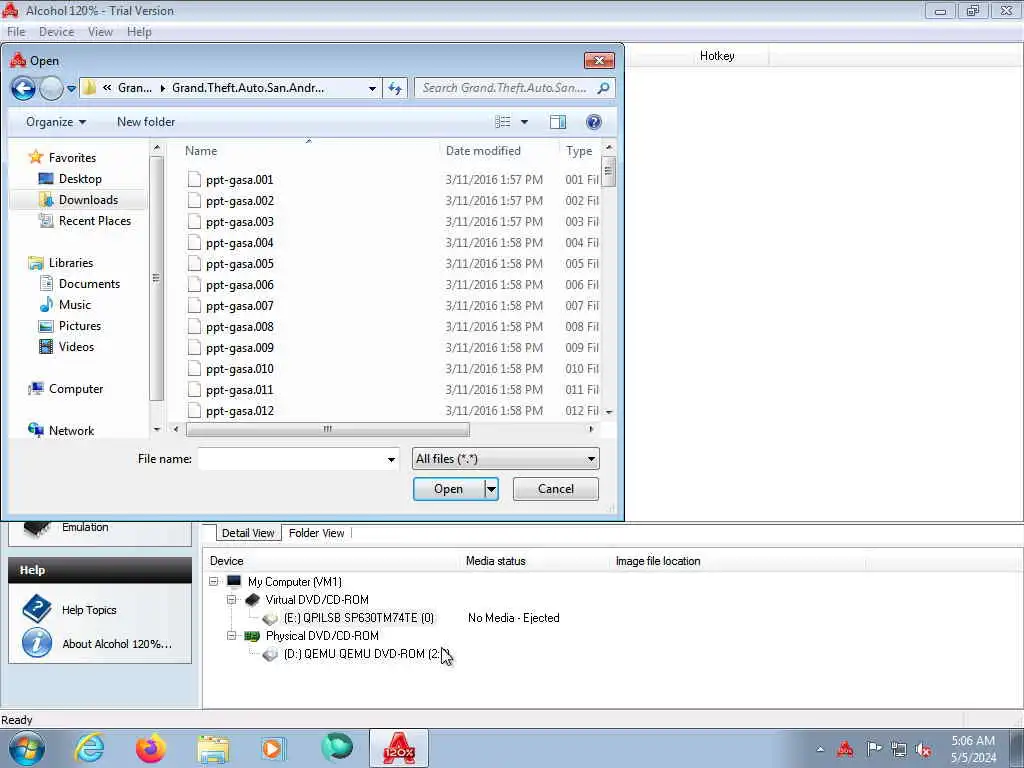
Task: Launch Internet Explorer from taskbar
Action: (x=89, y=748)
